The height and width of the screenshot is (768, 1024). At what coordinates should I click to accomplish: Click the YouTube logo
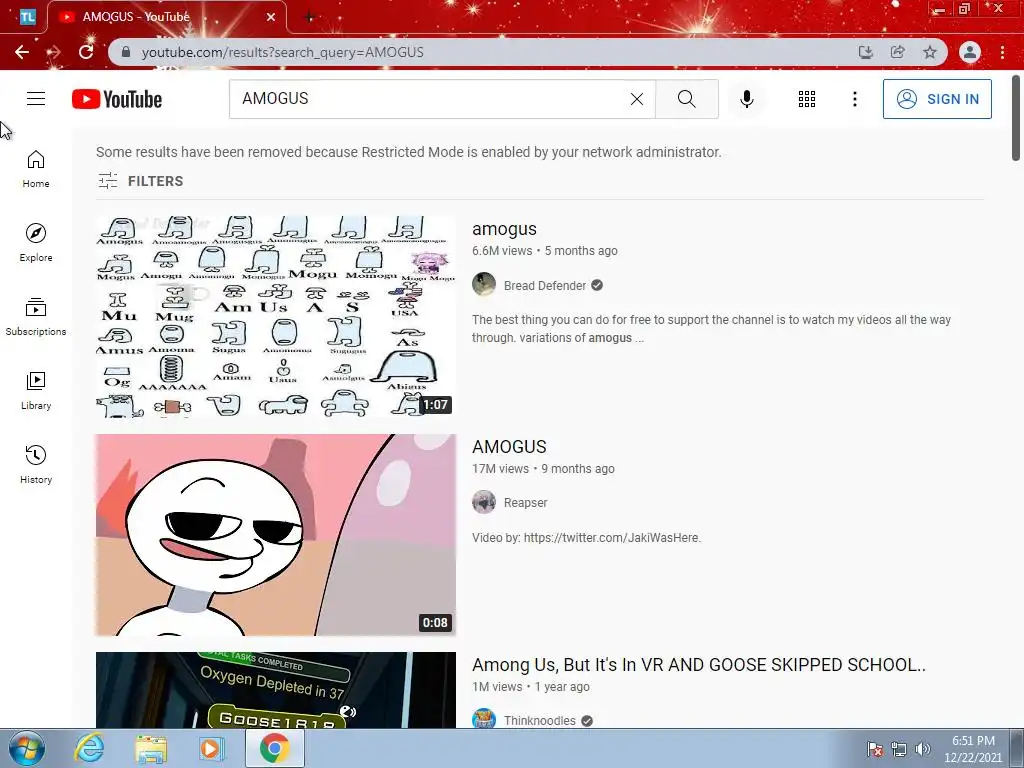coord(117,99)
